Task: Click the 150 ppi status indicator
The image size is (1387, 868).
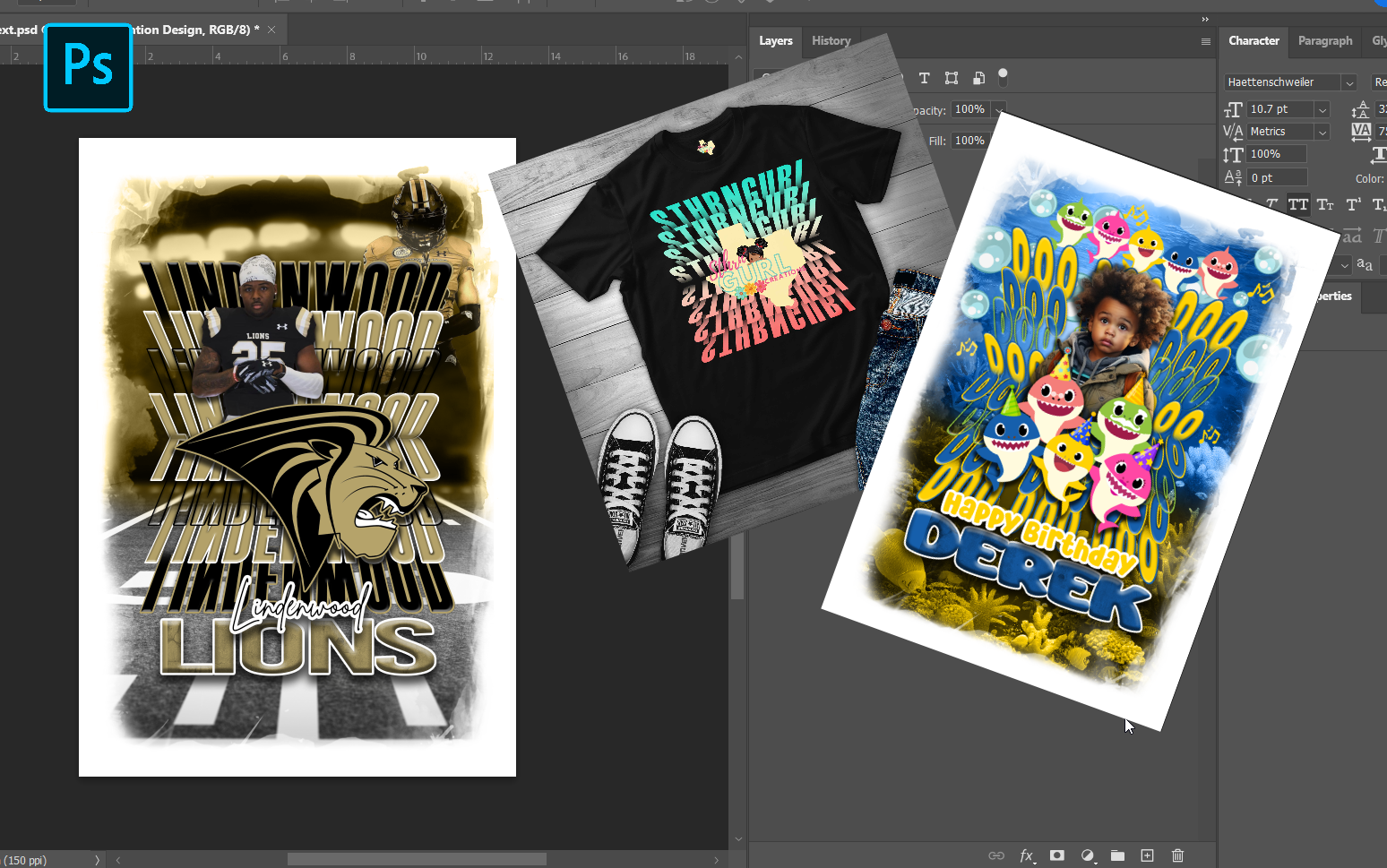Action: pos(27,859)
